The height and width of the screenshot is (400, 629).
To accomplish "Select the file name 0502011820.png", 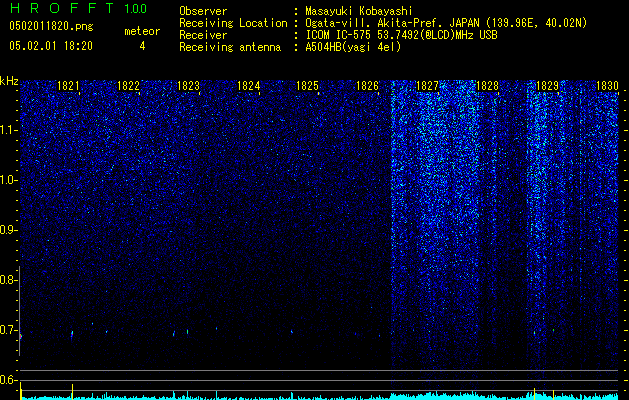I will 51,26.
